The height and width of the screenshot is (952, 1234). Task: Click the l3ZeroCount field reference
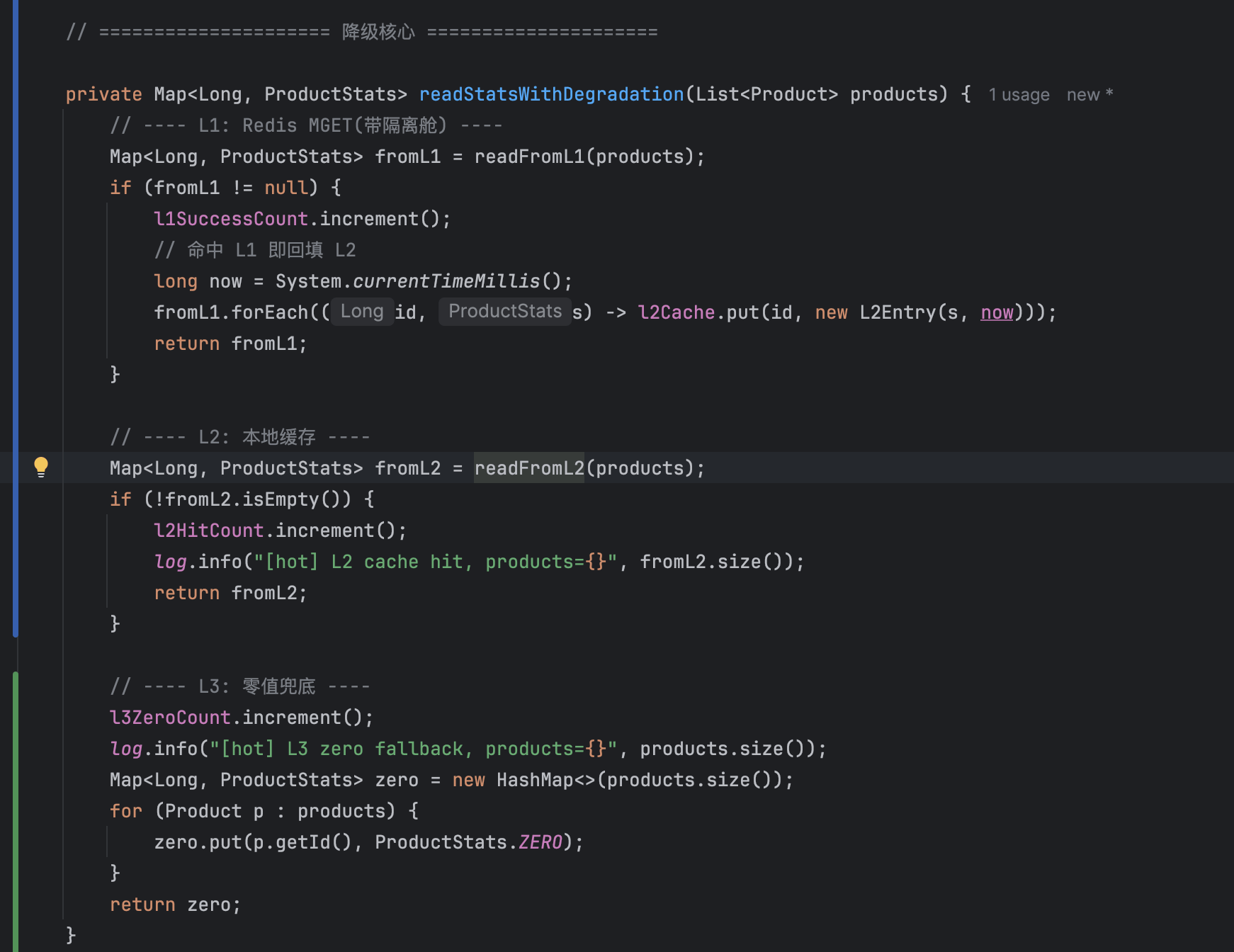point(170,718)
